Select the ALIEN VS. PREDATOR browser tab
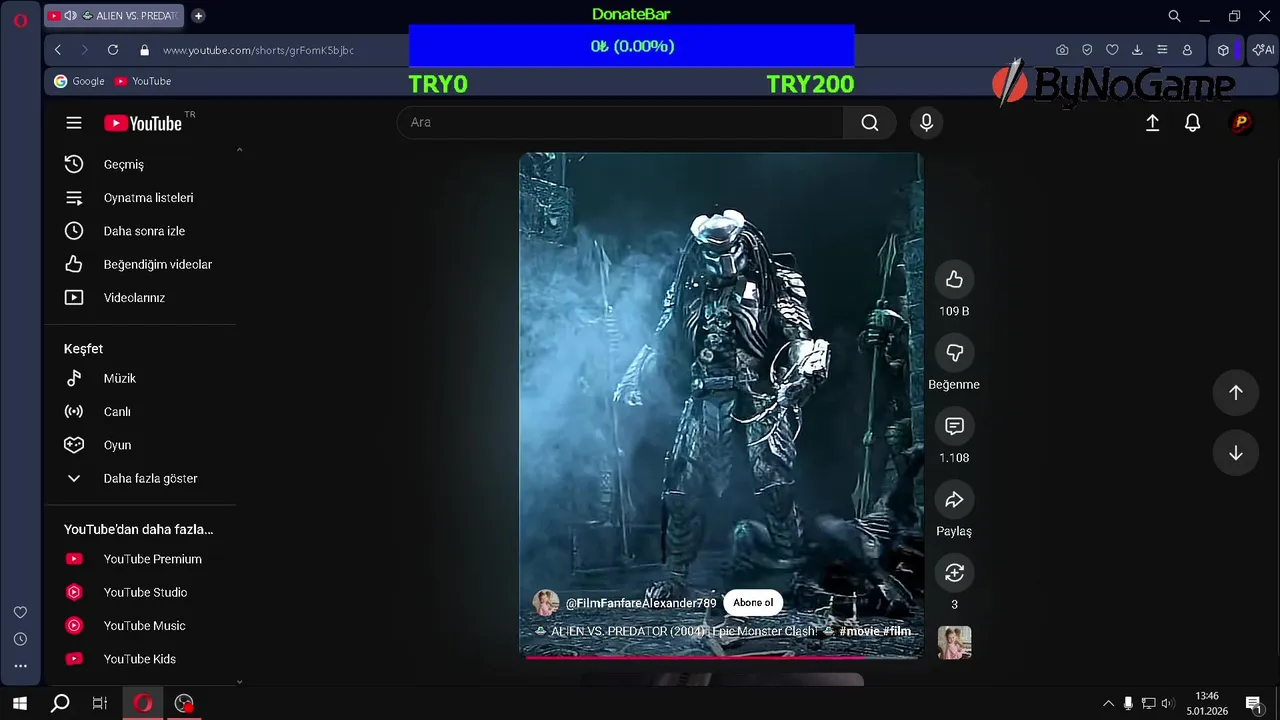Screen dimensions: 1280x720 coord(116,16)
